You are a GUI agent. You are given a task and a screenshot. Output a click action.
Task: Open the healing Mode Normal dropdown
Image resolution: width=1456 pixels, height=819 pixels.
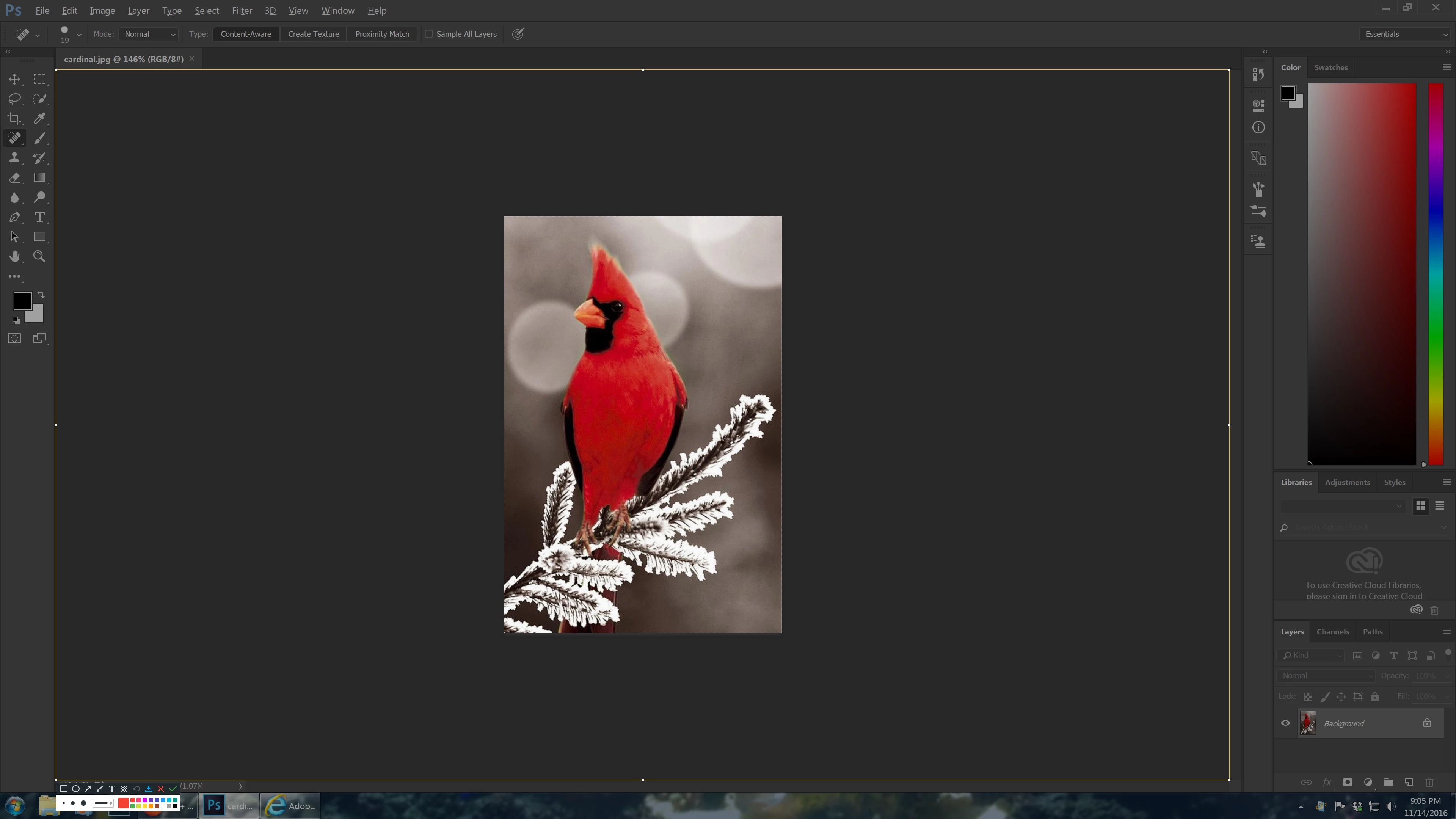pyautogui.click(x=149, y=34)
